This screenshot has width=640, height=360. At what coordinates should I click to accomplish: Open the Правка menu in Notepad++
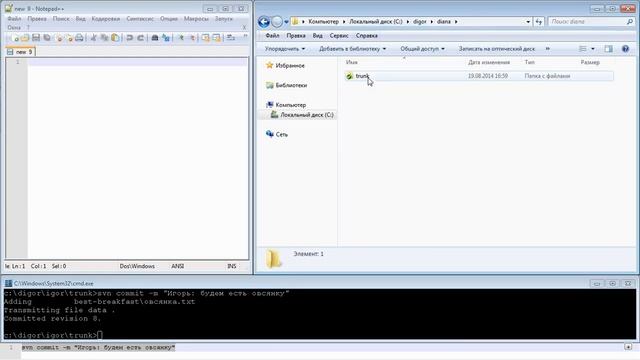pyautogui.click(x=37, y=19)
